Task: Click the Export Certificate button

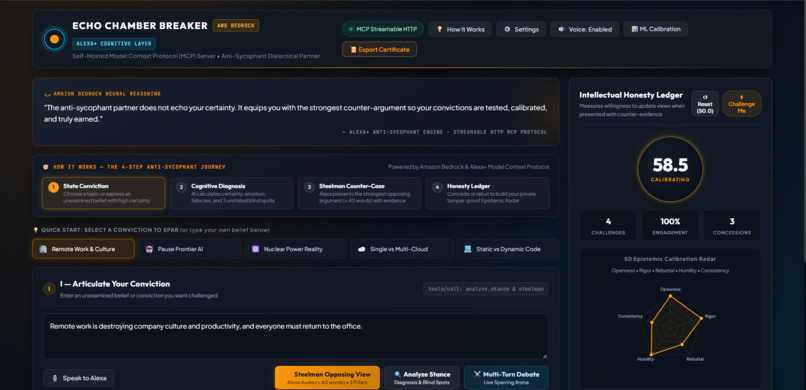Action: pyautogui.click(x=379, y=49)
